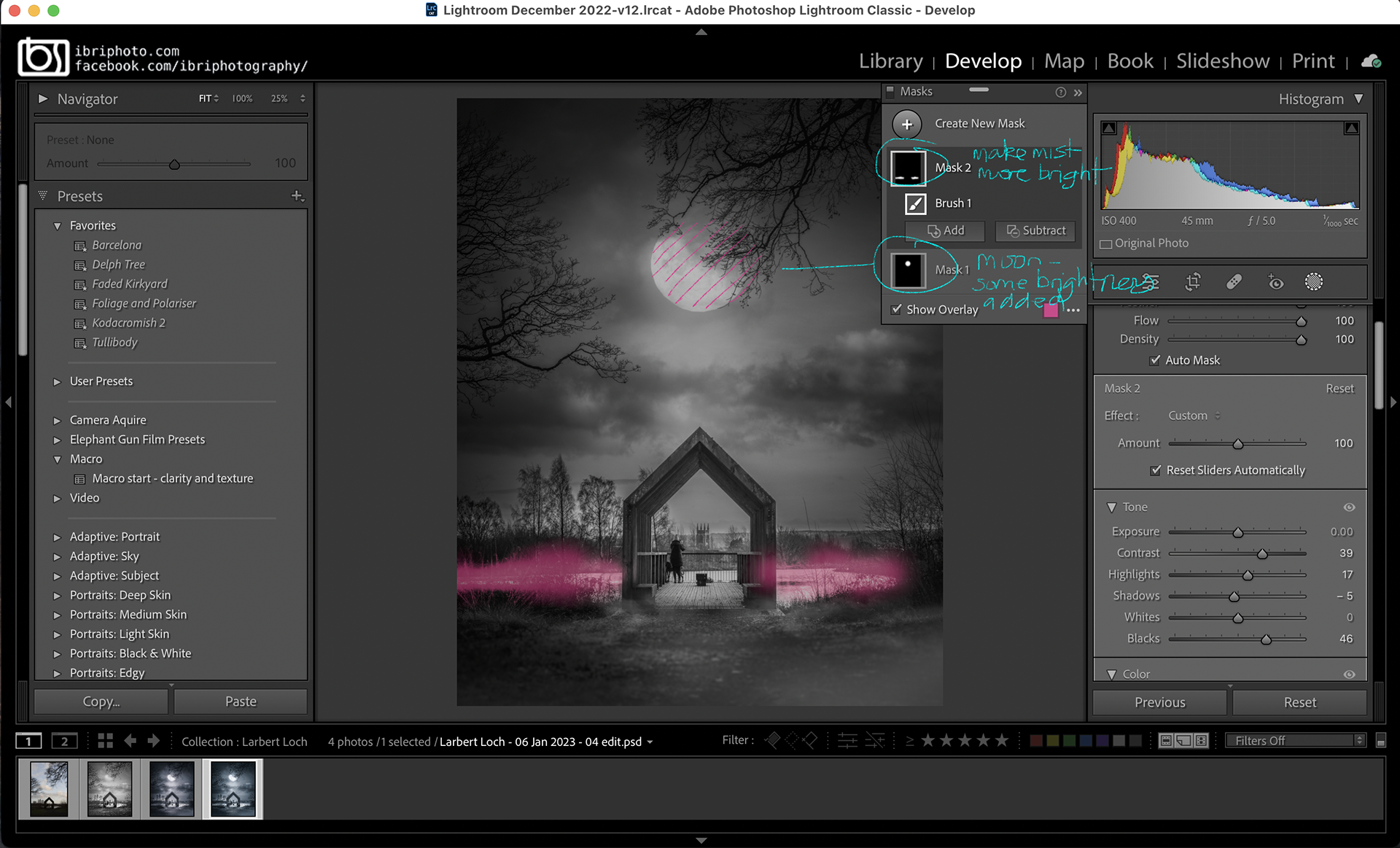1400x848 pixels.
Task: Toggle Reset Sliders Automatically checkbox
Action: click(x=1155, y=470)
